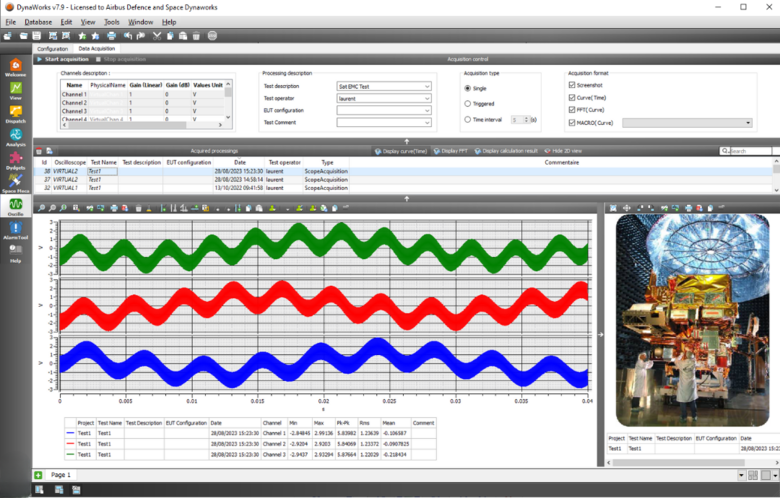
Task: Click the redo arrow icon in main toolbar
Action: [x=141, y=36]
